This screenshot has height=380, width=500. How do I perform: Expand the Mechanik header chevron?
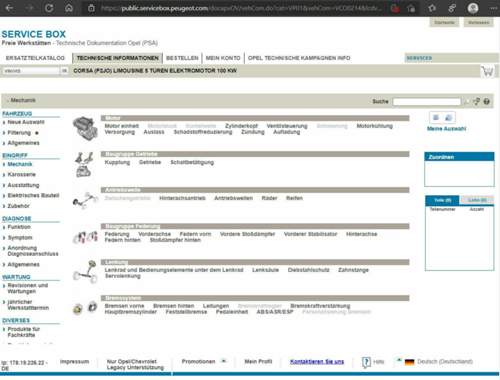click(8, 100)
